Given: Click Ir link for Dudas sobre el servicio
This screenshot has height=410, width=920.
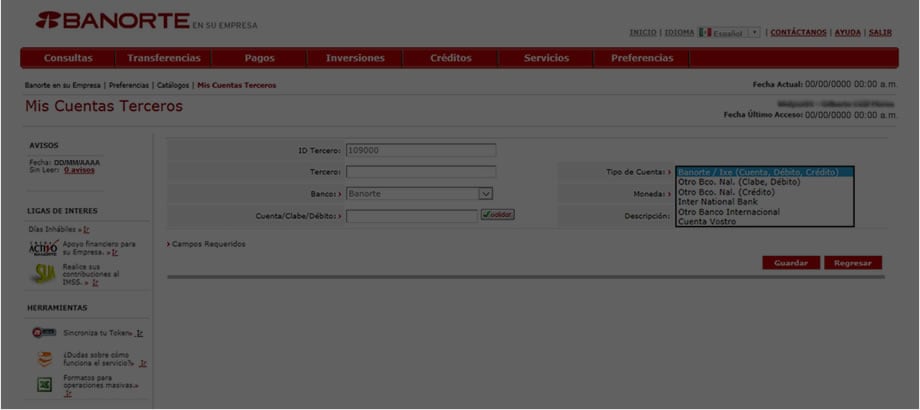Looking at the screenshot, I should (x=143, y=364).
